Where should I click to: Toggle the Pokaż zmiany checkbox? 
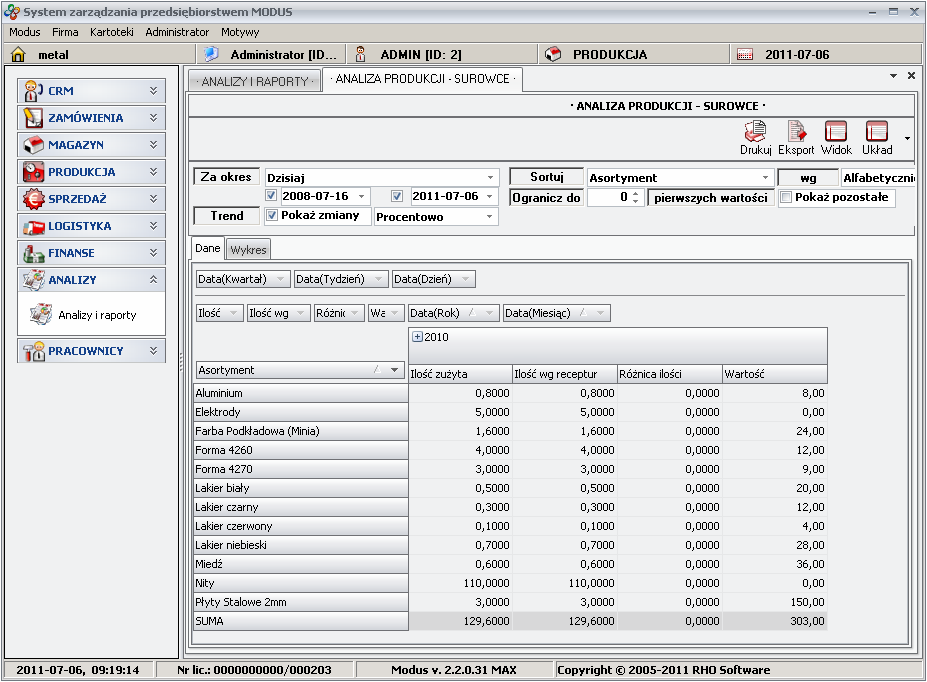point(272,216)
